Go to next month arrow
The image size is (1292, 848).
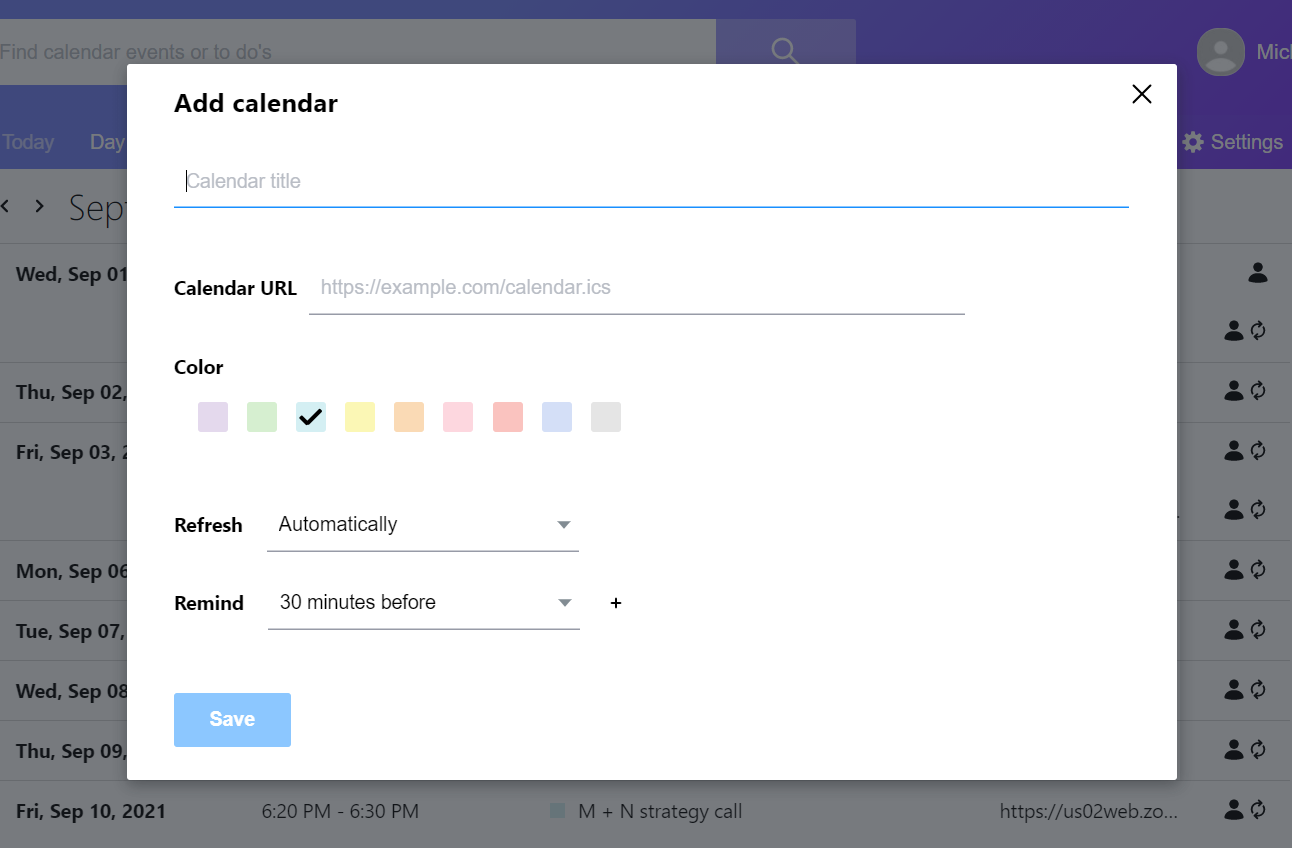click(40, 206)
